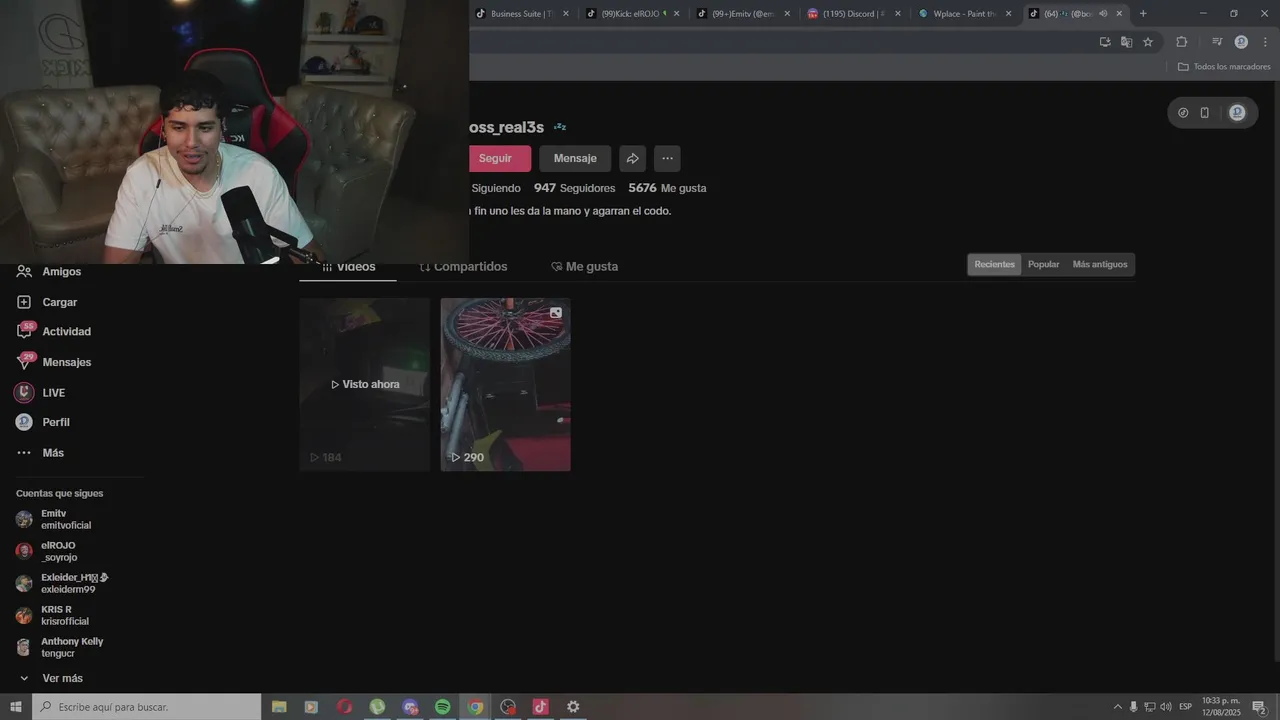Open the Visto ahora video thumbnail

(x=365, y=384)
